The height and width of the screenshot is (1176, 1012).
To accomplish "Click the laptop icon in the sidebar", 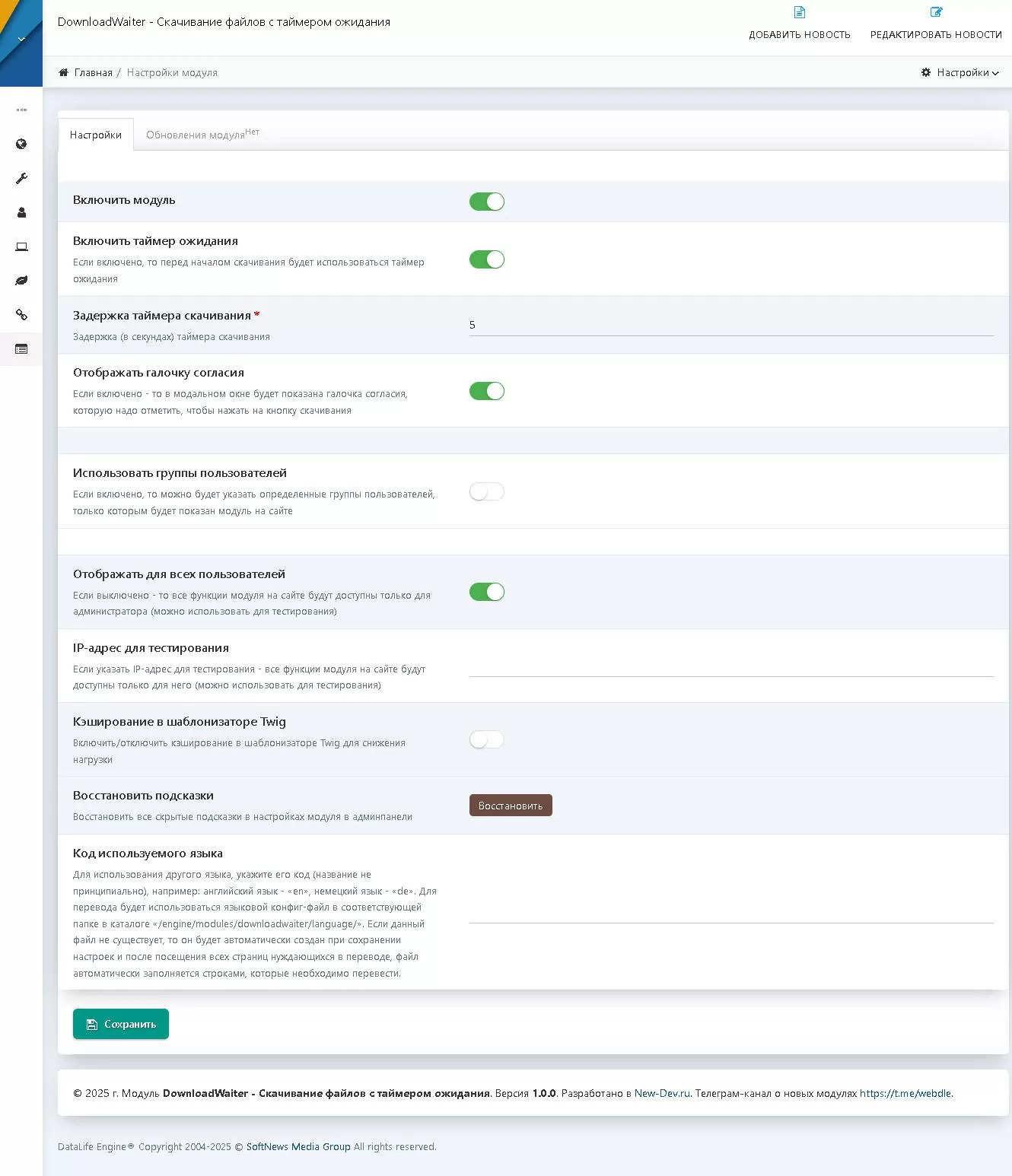I will [21, 247].
